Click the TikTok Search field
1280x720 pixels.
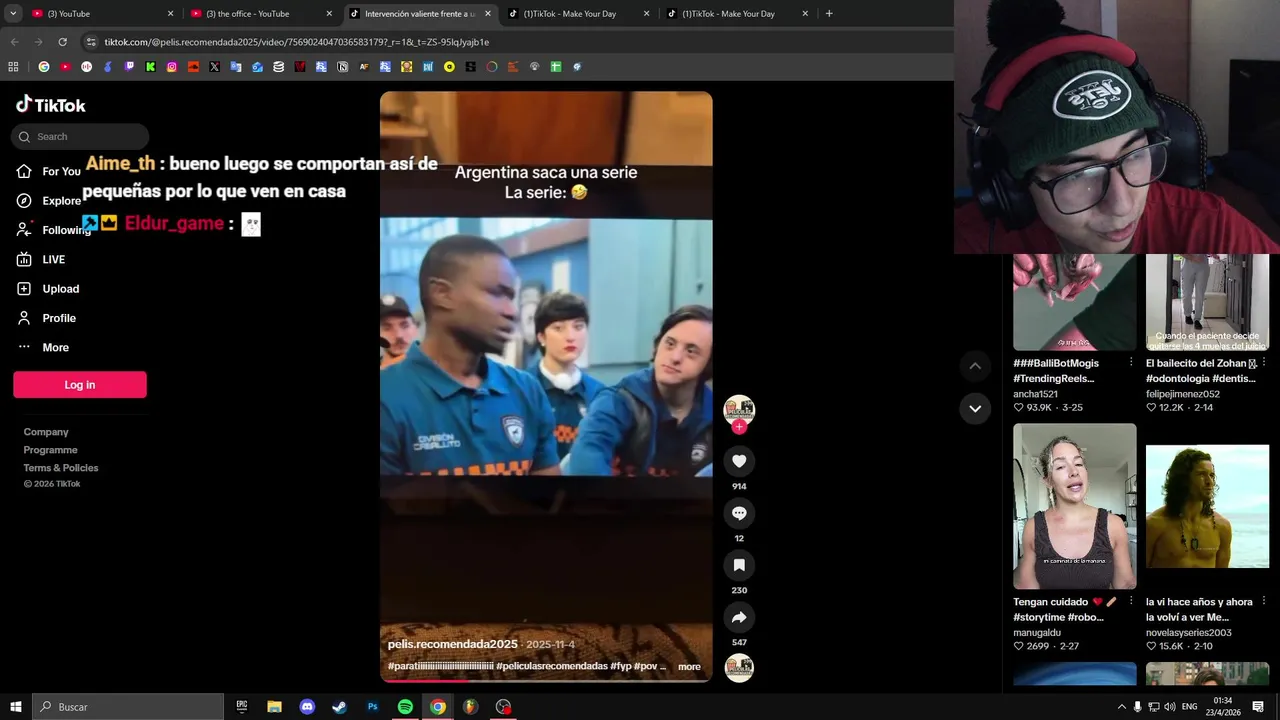pyautogui.click(x=81, y=137)
